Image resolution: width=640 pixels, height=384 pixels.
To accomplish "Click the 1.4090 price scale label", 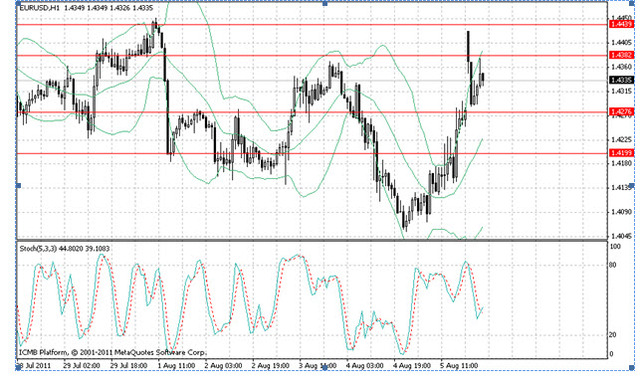I will (x=622, y=212).
